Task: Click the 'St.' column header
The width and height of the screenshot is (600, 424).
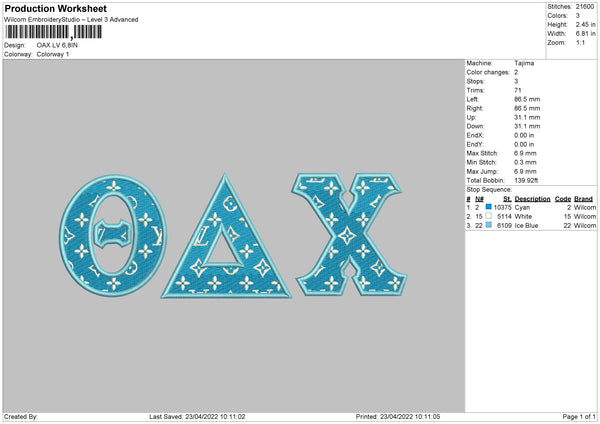Action: [x=507, y=199]
